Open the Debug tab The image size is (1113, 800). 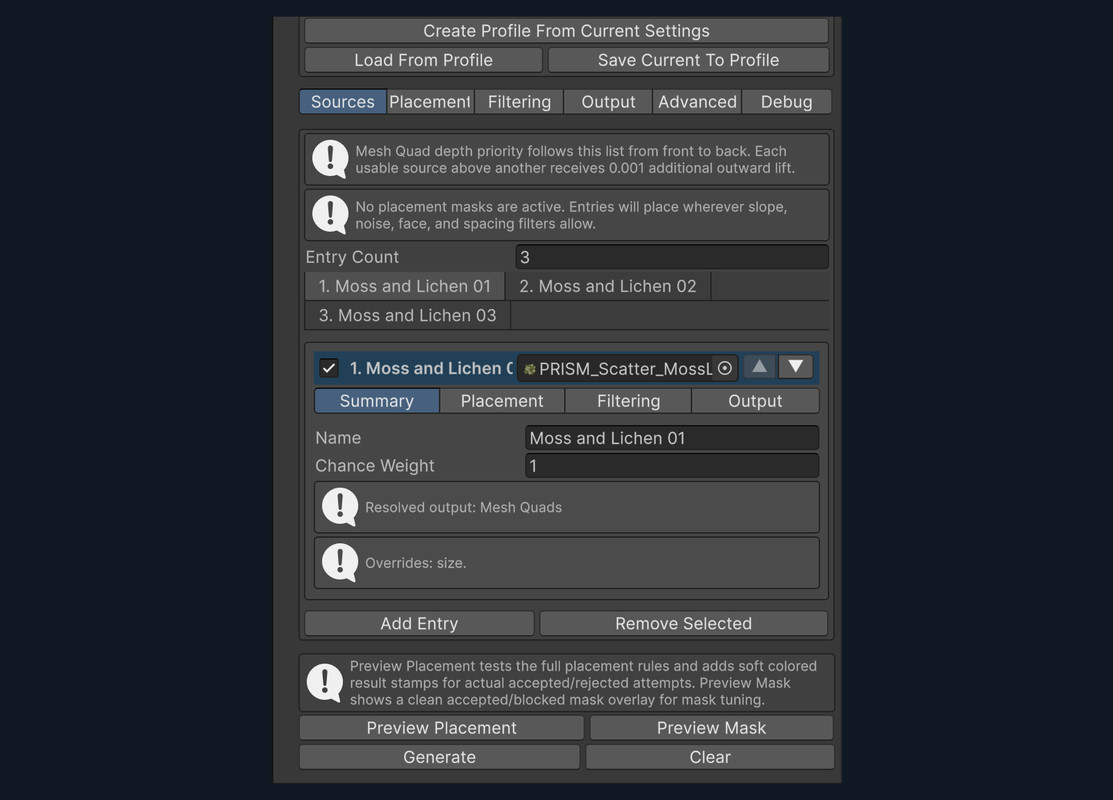786,102
